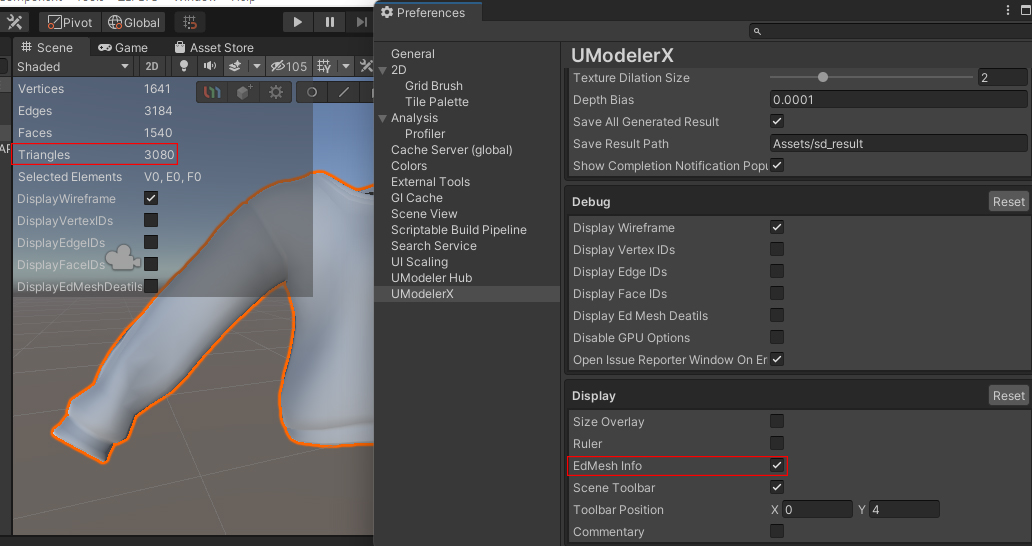Uncheck the Scene Toolbar checkbox
The image size is (1032, 546).
pyautogui.click(x=777, y=487)
